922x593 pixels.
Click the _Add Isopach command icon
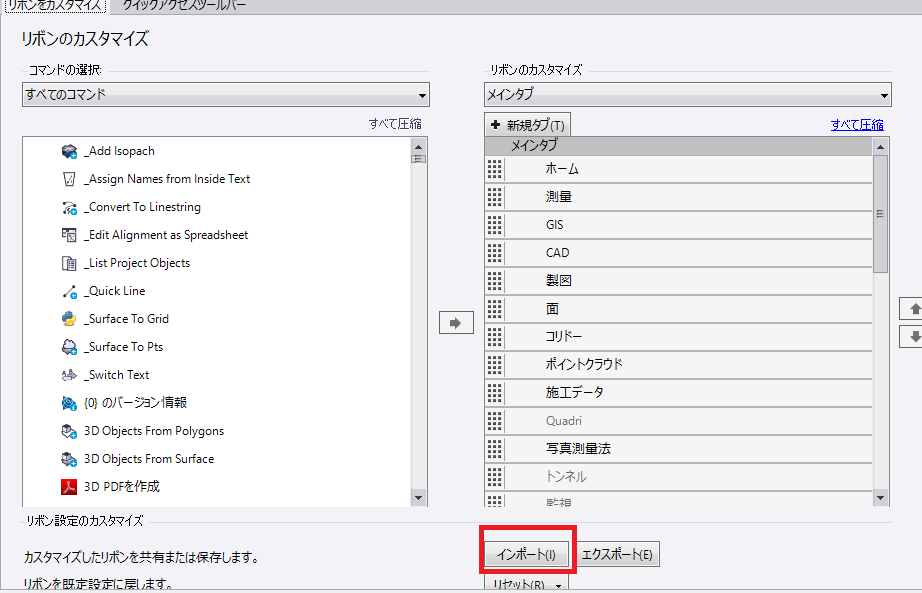(x=69, y=151)
